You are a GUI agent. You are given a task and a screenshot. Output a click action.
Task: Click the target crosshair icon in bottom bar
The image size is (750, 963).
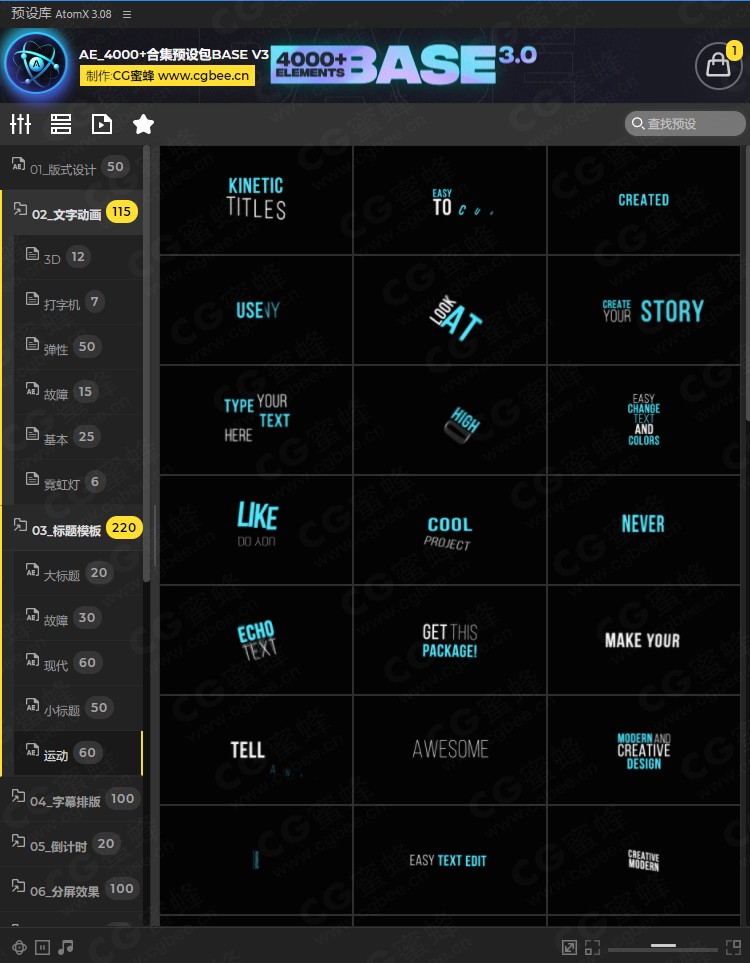click(19, 947)
